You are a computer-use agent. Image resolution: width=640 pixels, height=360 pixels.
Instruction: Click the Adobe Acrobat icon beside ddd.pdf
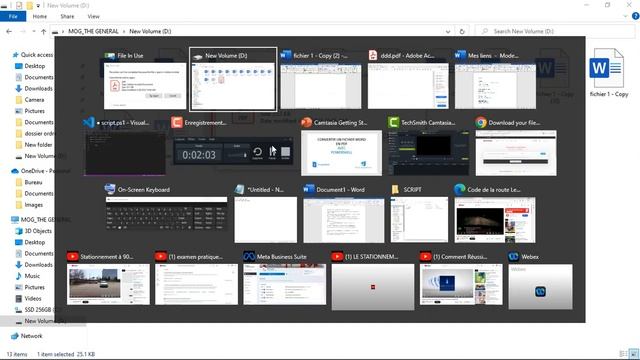coord(373,55)
